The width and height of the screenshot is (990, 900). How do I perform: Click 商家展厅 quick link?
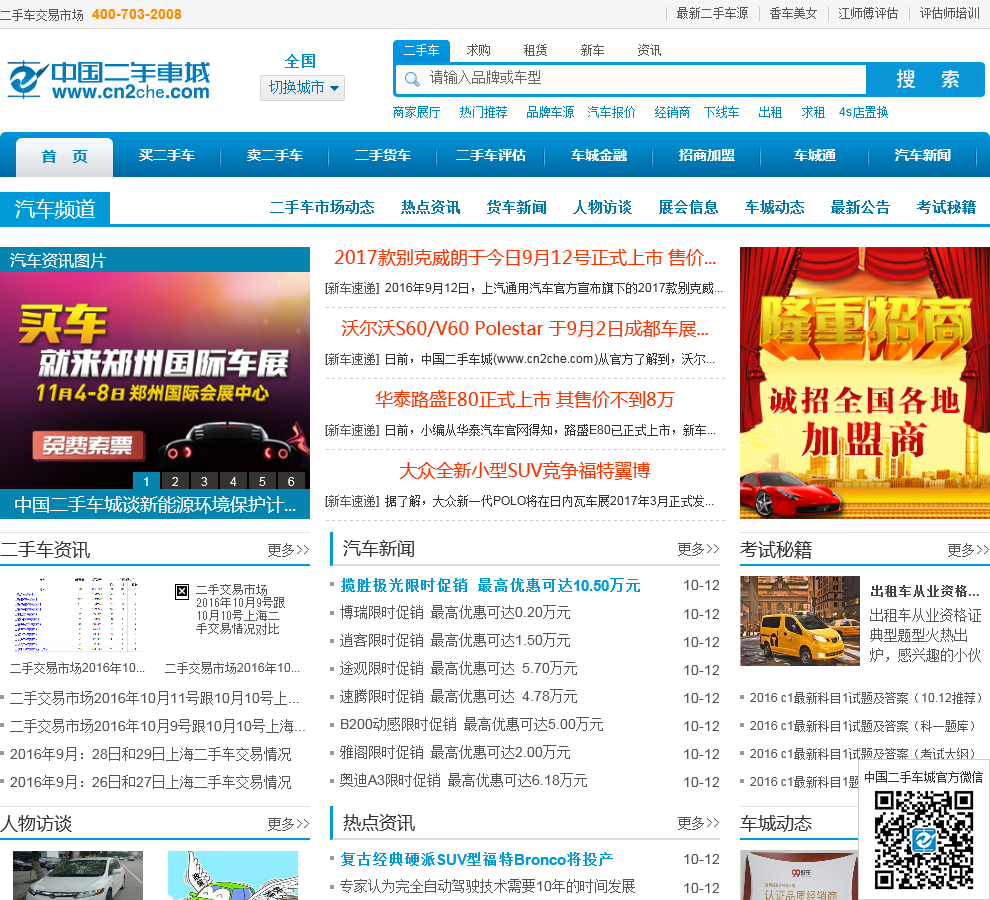[x=416, y=112]
